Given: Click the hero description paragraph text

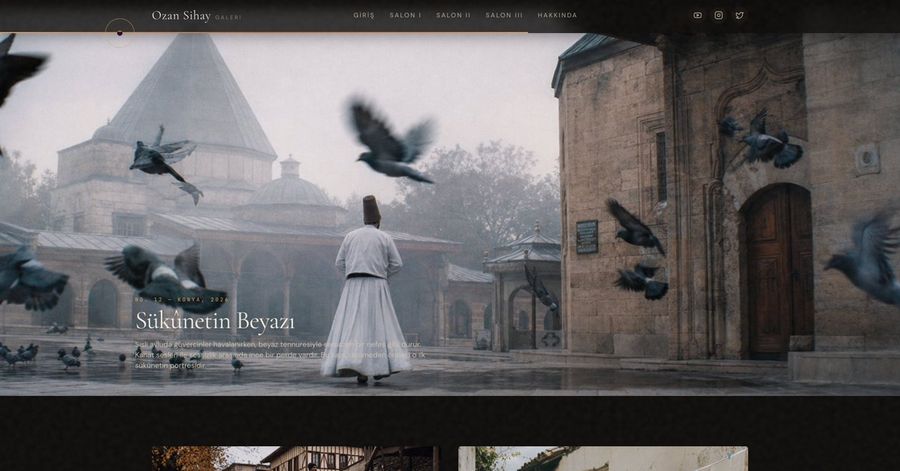Looking at the screenshot, I should click(x=280, y=355).
